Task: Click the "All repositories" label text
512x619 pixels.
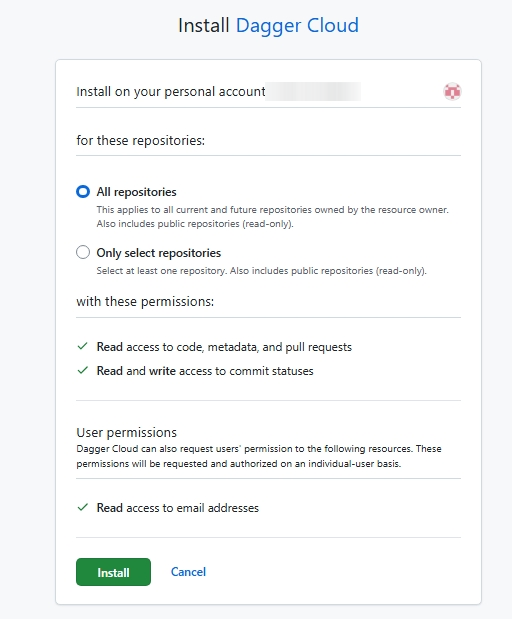Action: (137, 192)
